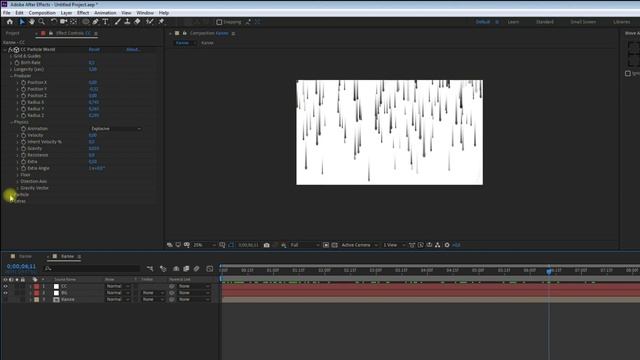Expand the Grid & Guides group
Image resolution: width=640 pixels, height=360 pixels.
[x=11, y=56]
